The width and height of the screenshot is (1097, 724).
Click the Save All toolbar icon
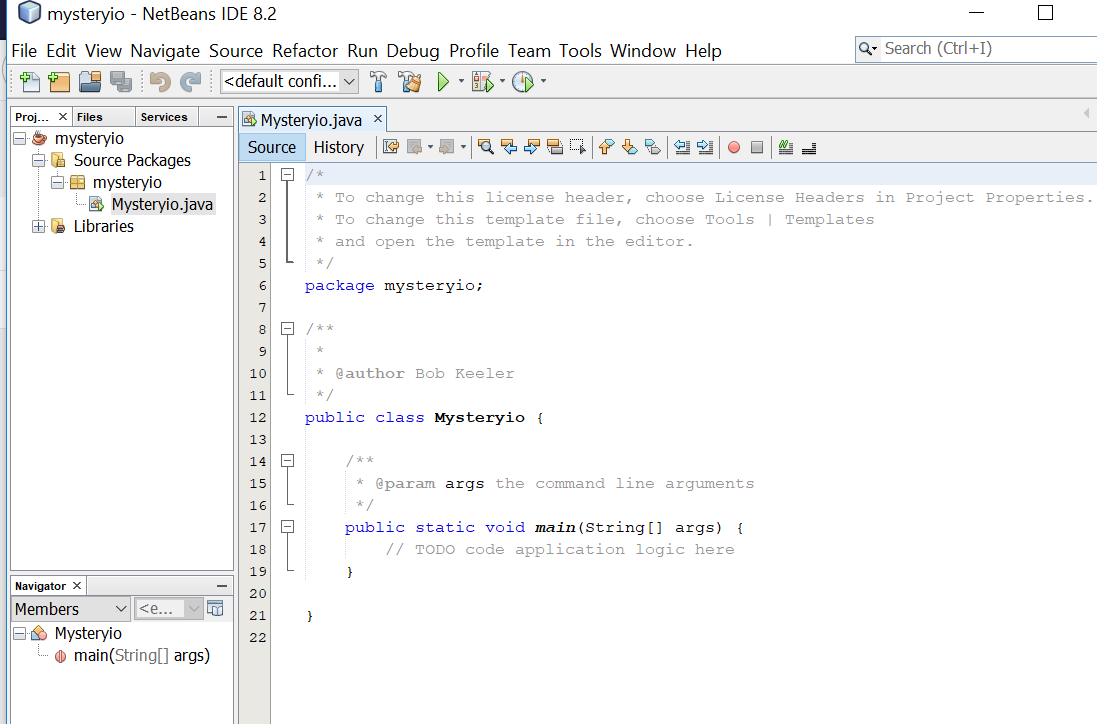click(120, 82)
